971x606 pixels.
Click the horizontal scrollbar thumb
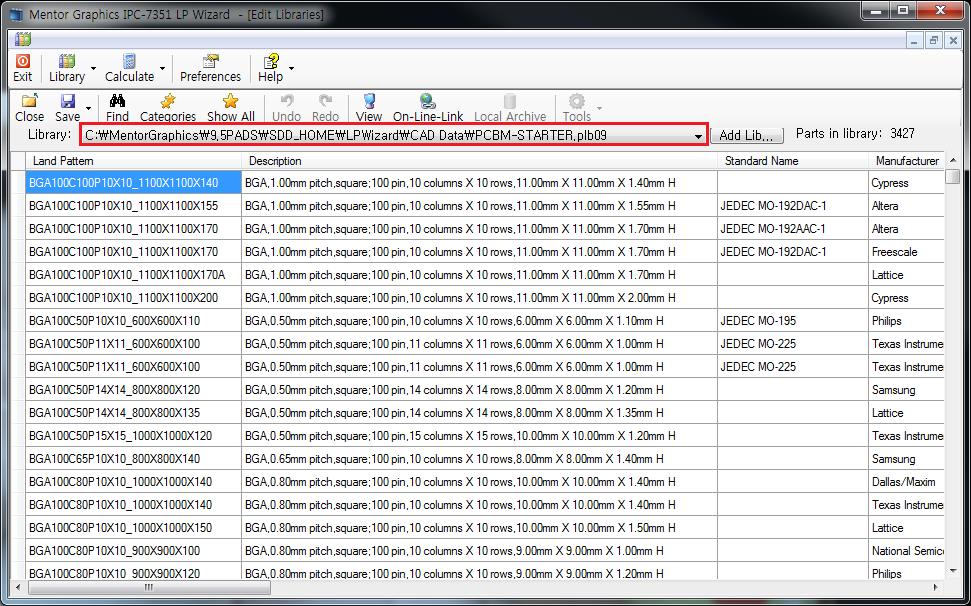(x=149, y=587)
